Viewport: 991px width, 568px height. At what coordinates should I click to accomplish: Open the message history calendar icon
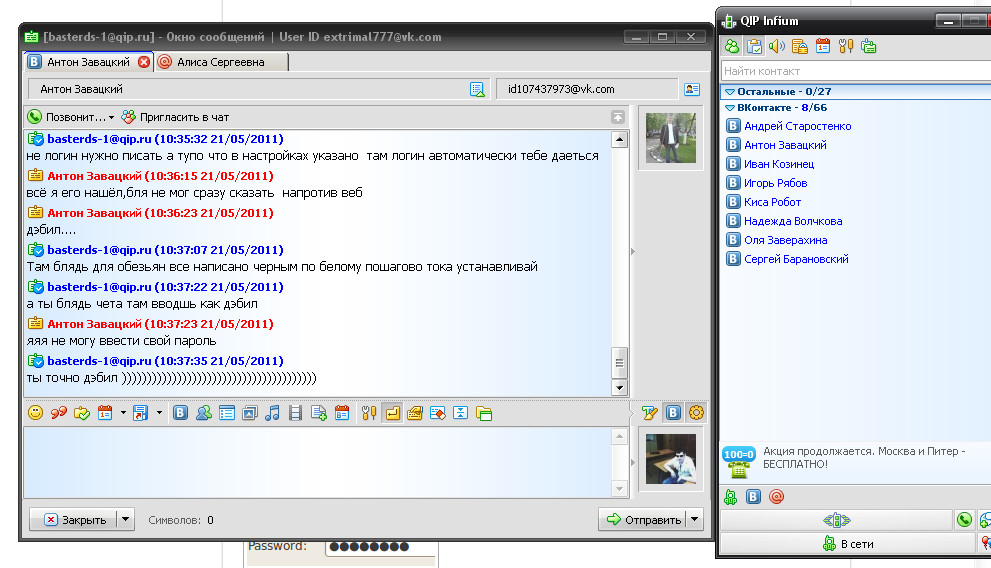coord(106,413)
